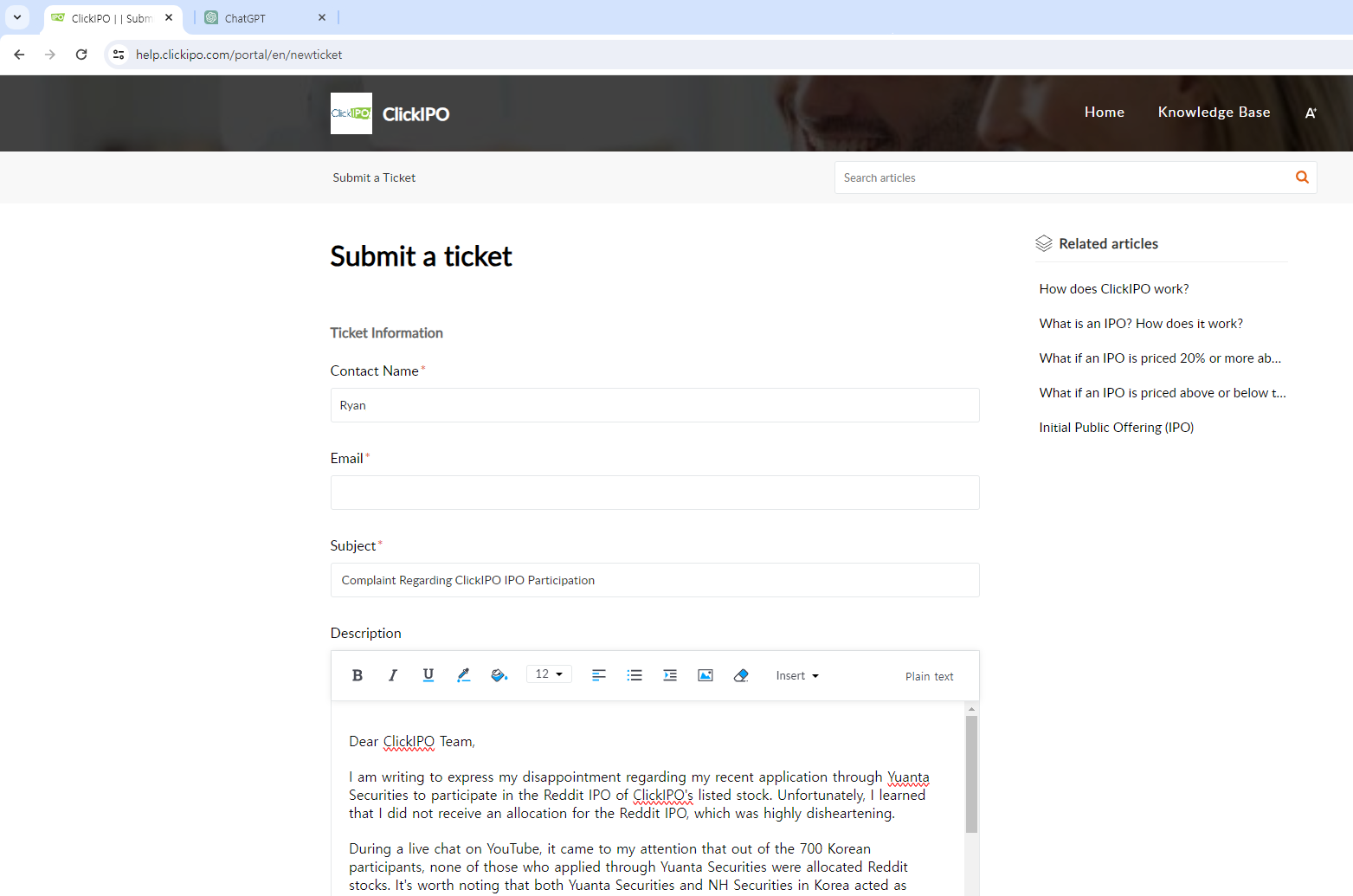This screenshot has height=896, width=1353.
Task: Open Initial Public Offering (IPO) article
Action: coord(1117,428)
